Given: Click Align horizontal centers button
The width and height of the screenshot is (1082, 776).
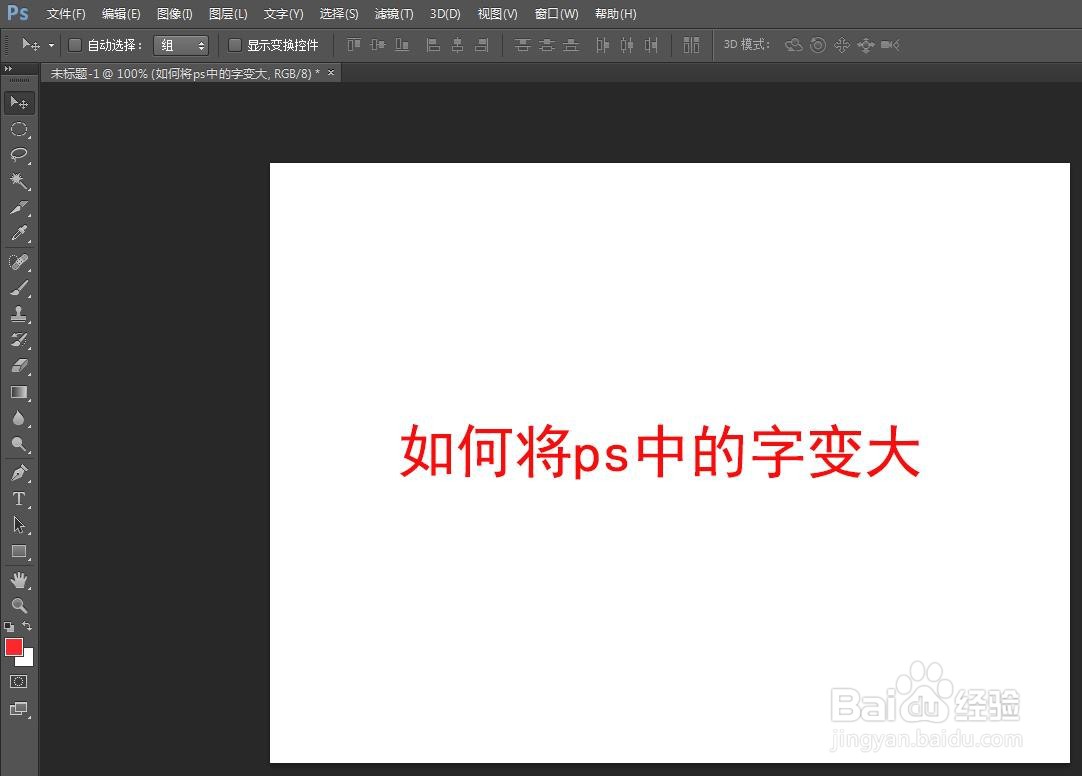Looking at the screenshot, I should [x=458, y=46].
